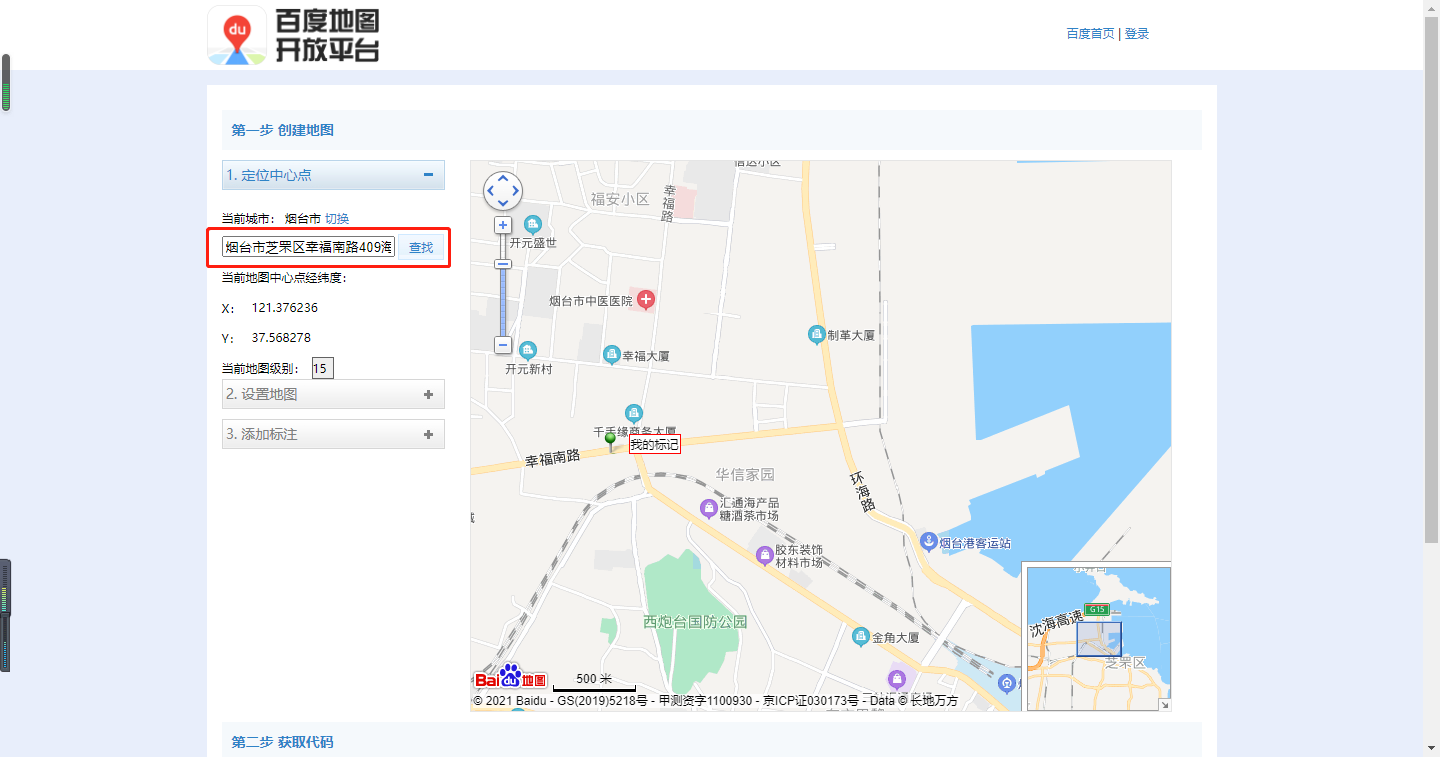Expand the 2. 设置地图 section

(x=333, y=394)
